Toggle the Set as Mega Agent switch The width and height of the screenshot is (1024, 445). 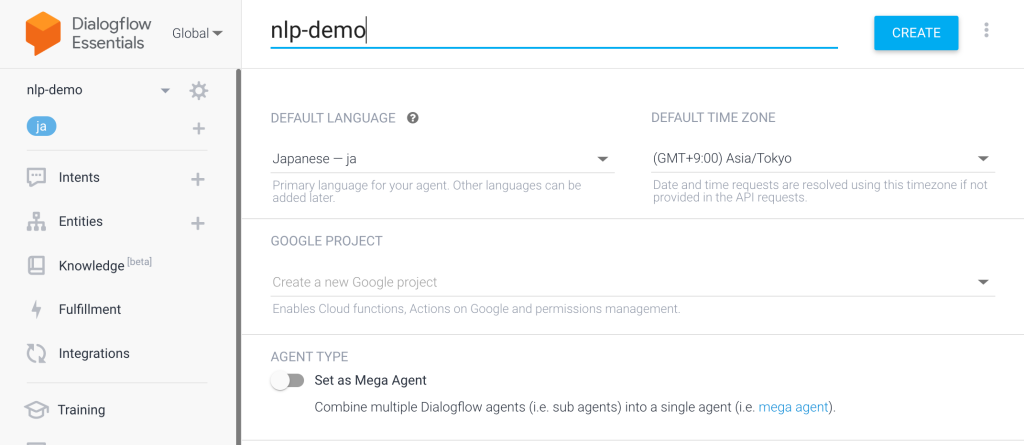tap(287, 380)
